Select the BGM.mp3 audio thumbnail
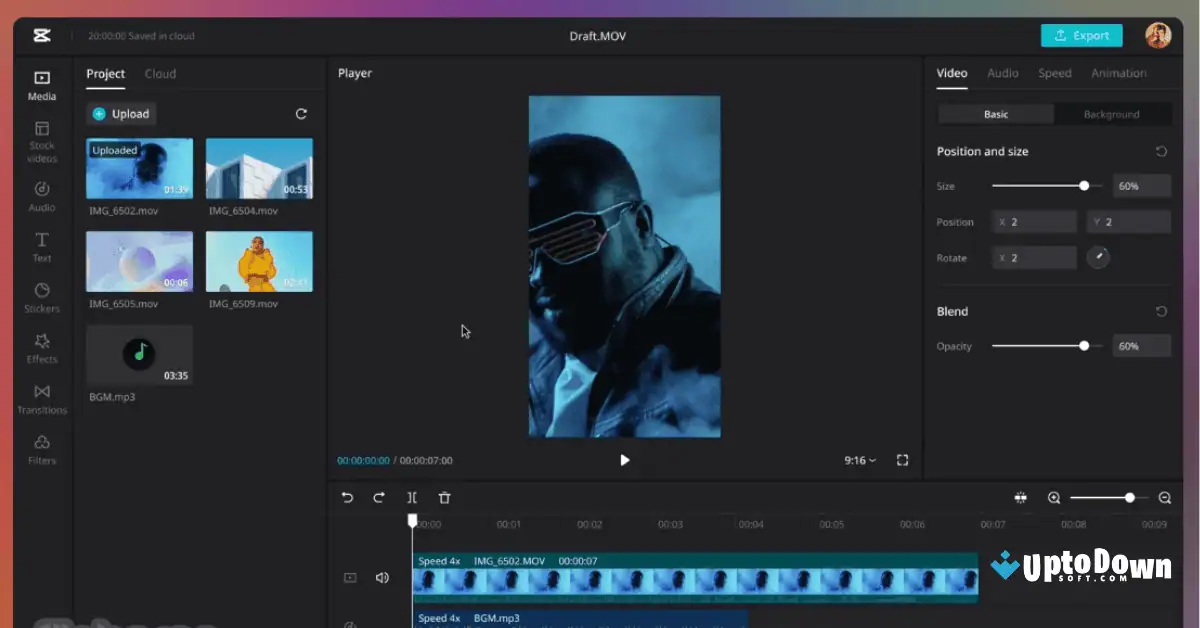 point(139,355)
